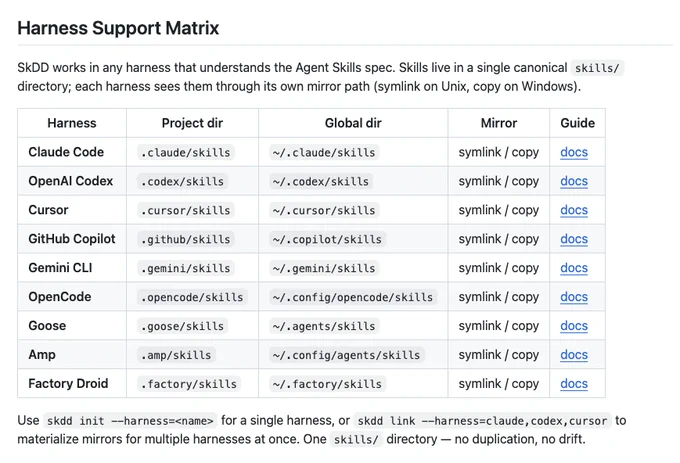Select the Amp harness name
The width and height of the screenshot is (680, 463).
pyautogui.click(x=42, y=355)
